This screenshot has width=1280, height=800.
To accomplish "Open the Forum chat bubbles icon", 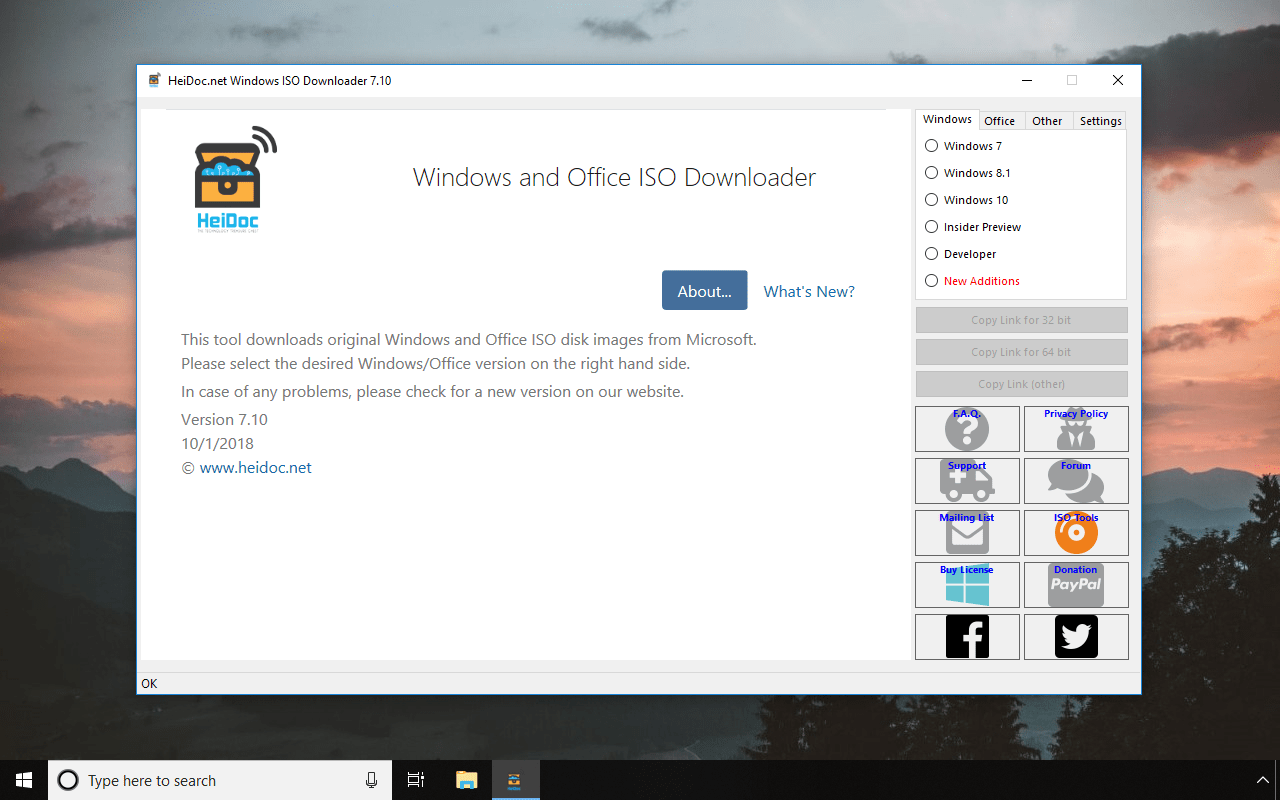I will [1076, 481].
